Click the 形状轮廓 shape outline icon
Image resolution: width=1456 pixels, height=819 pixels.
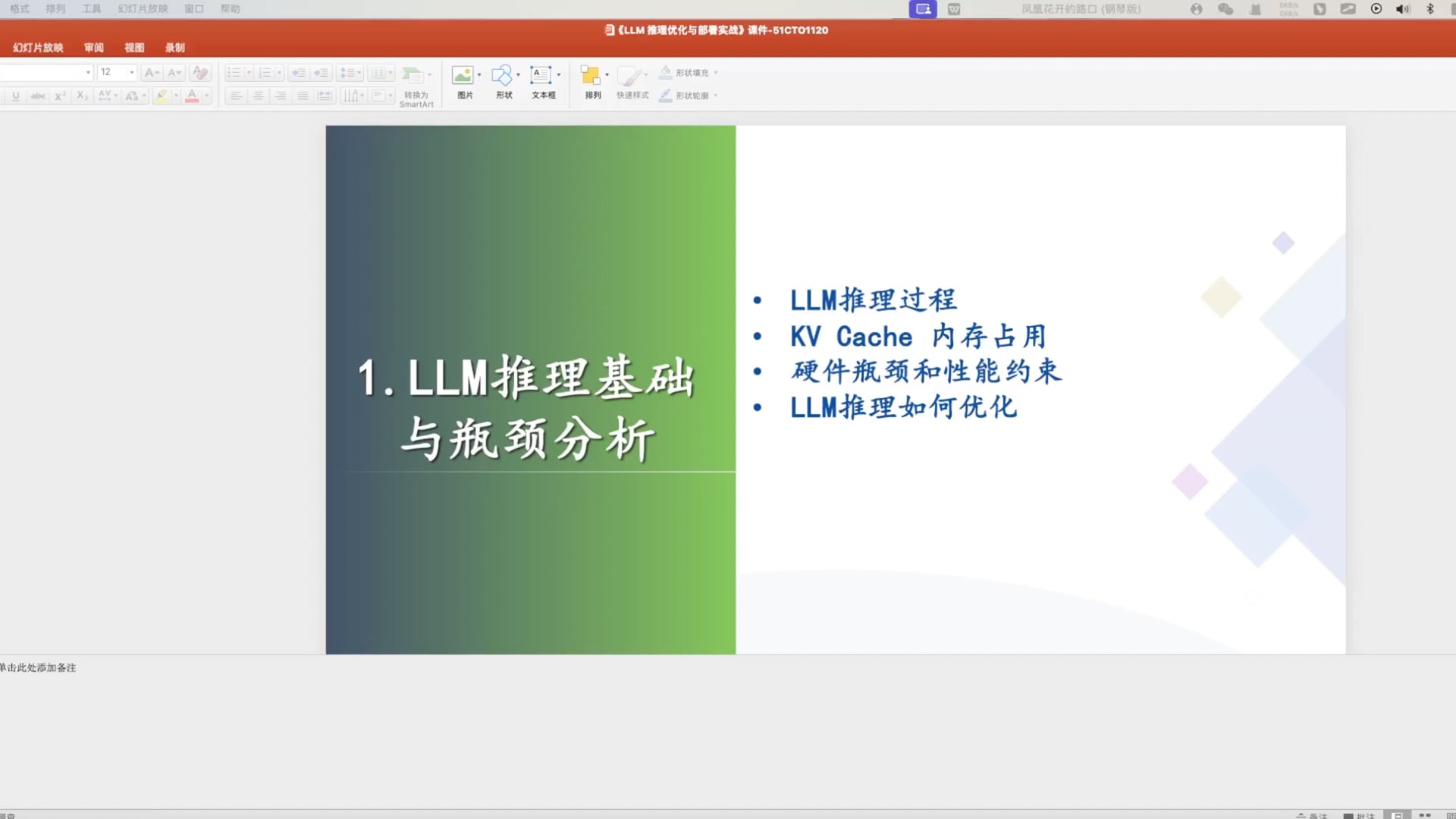pos(686,96)
